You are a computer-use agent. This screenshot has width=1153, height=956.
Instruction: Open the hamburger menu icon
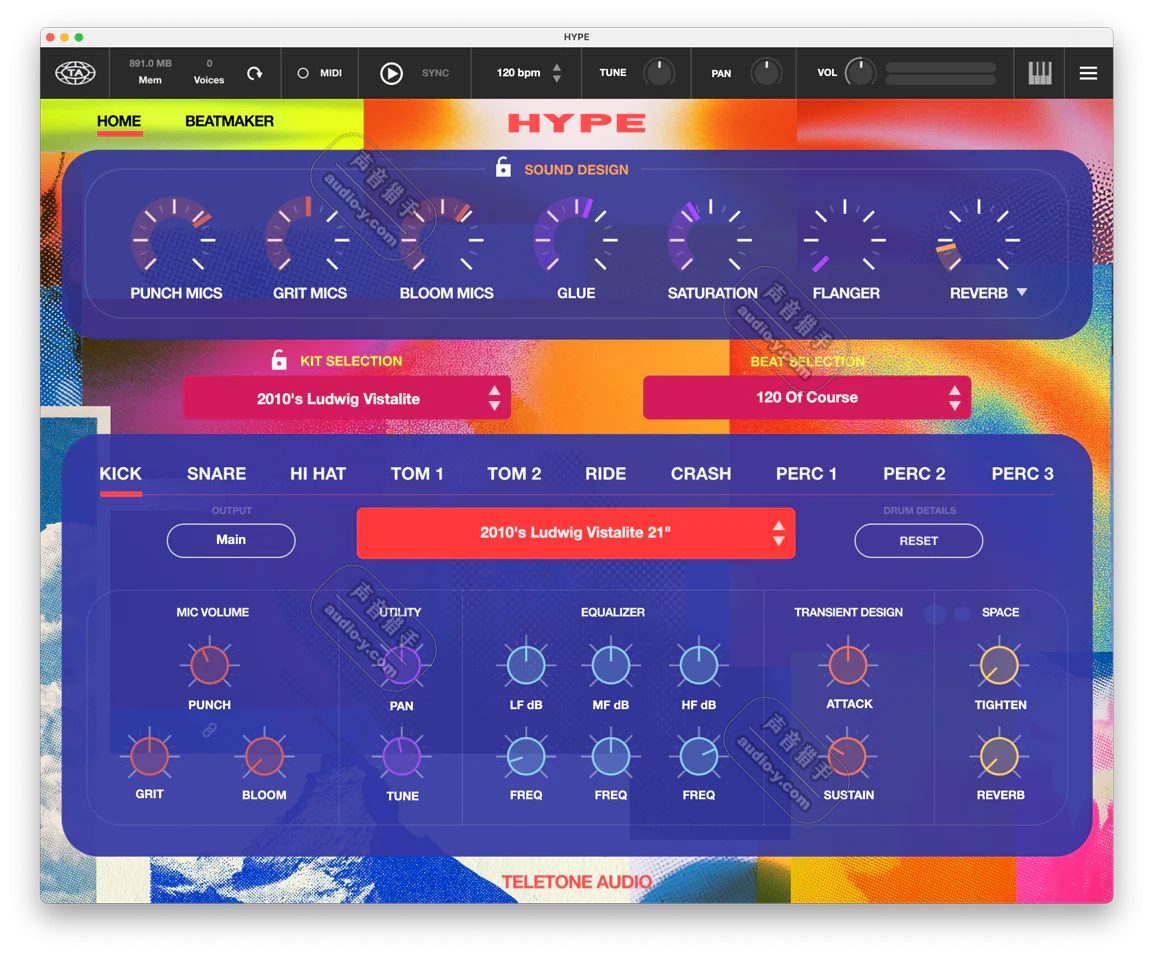pyautogui.click(x=1088, y=73)
